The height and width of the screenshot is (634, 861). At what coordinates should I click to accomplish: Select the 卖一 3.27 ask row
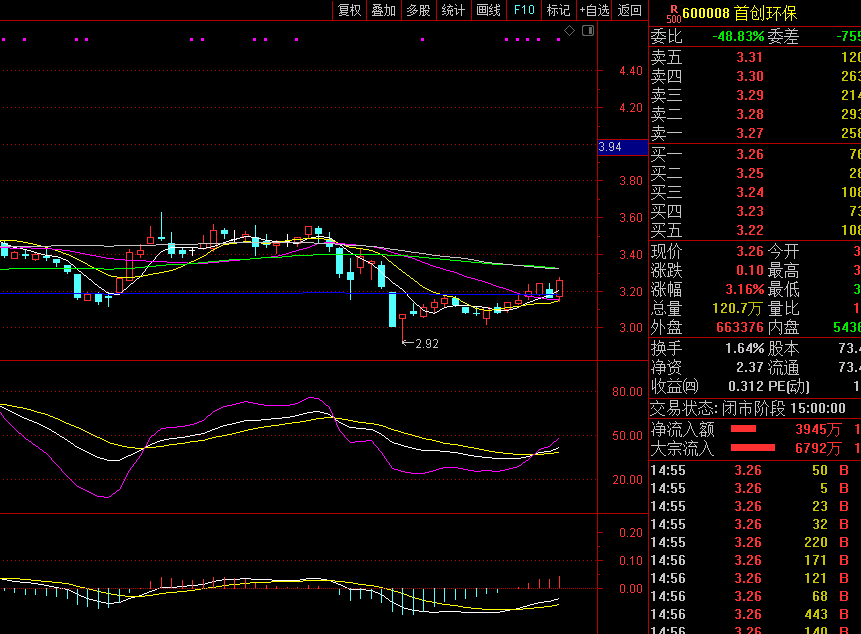point(755,133)
